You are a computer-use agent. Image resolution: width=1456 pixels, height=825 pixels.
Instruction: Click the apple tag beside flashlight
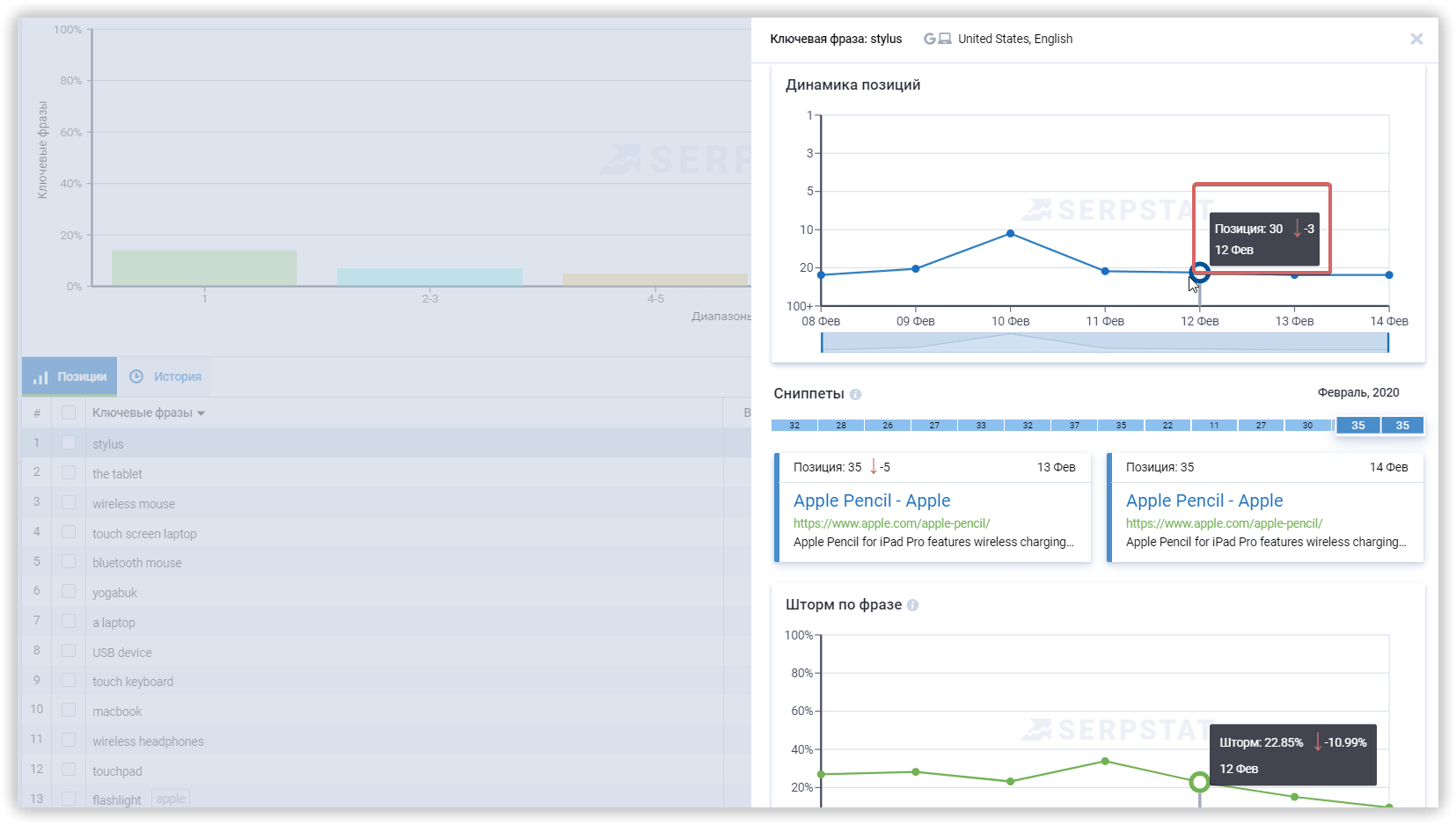[171, 799]
